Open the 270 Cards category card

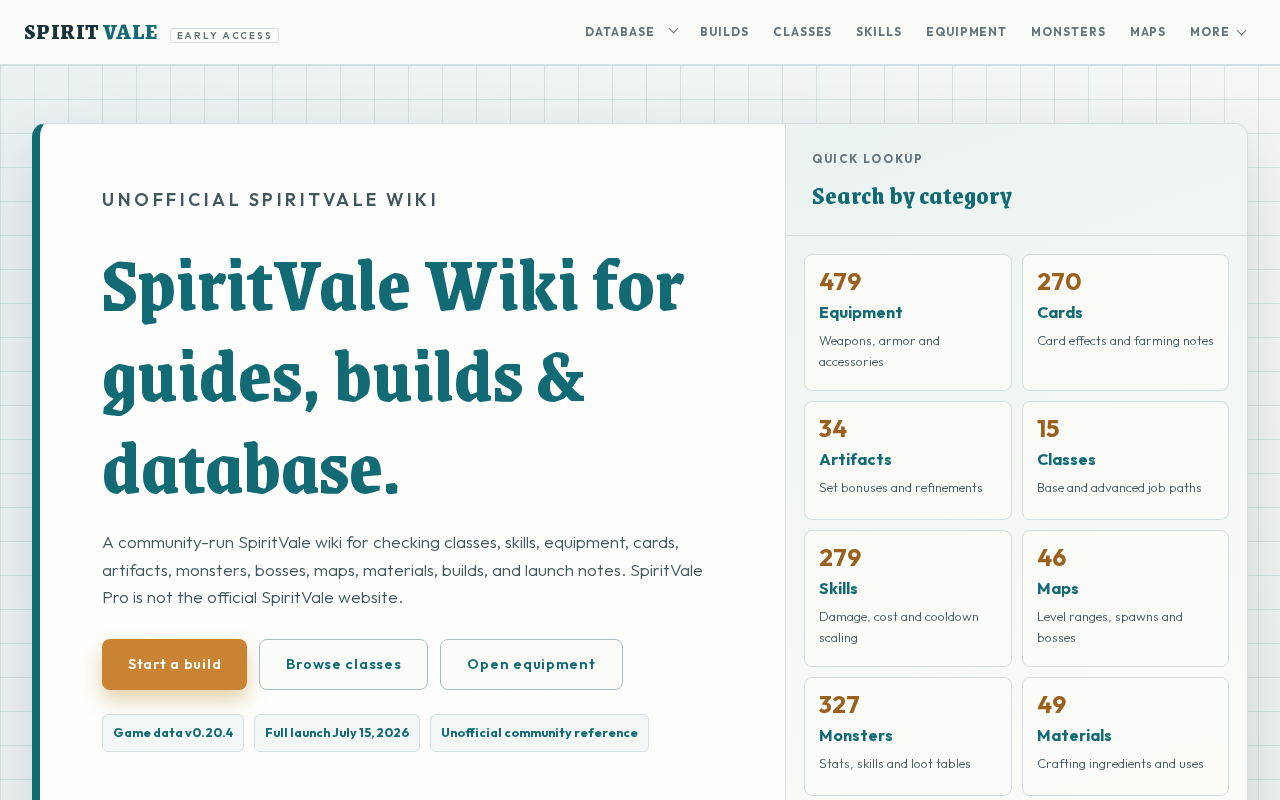[1125, 322]
